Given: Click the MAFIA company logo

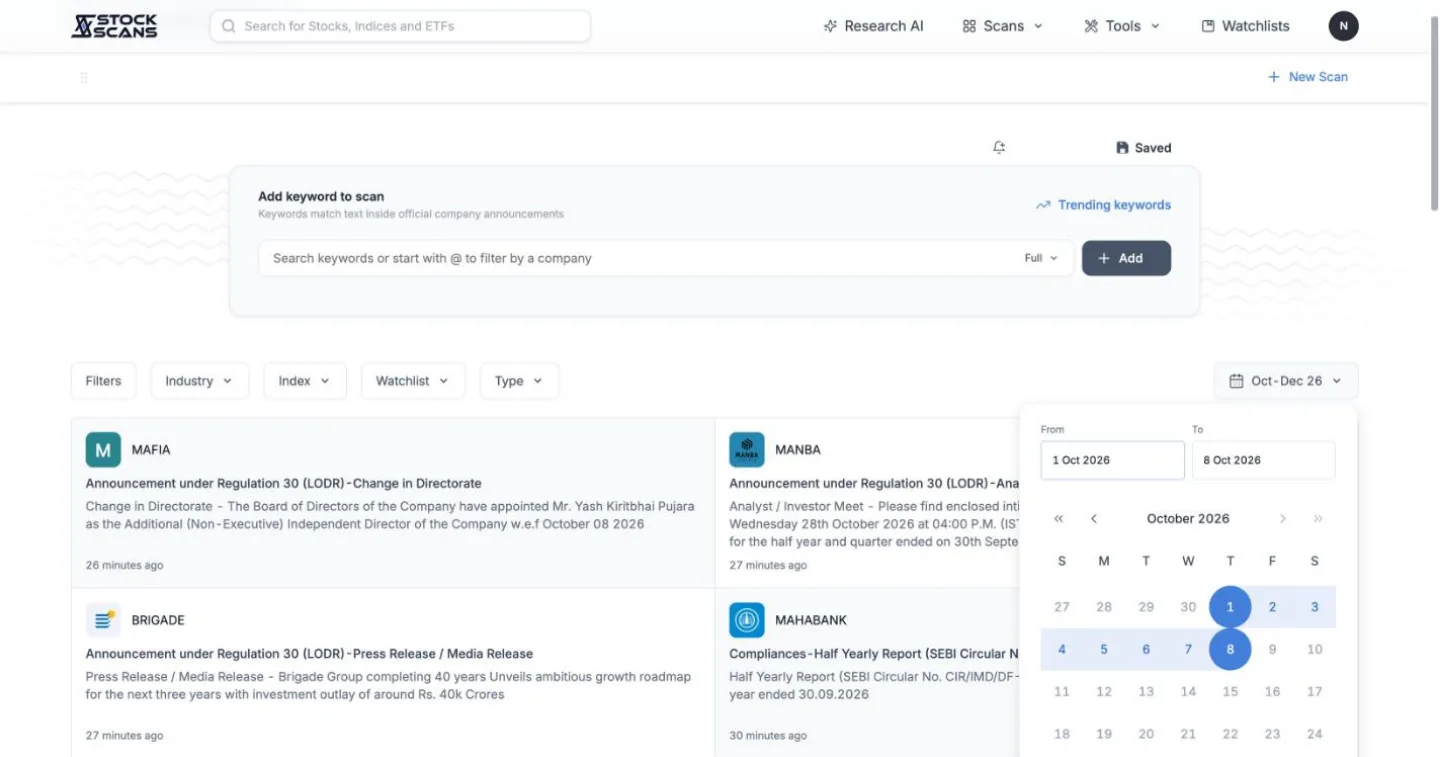Looking at the screenshot, I should [x=103, y=450].
